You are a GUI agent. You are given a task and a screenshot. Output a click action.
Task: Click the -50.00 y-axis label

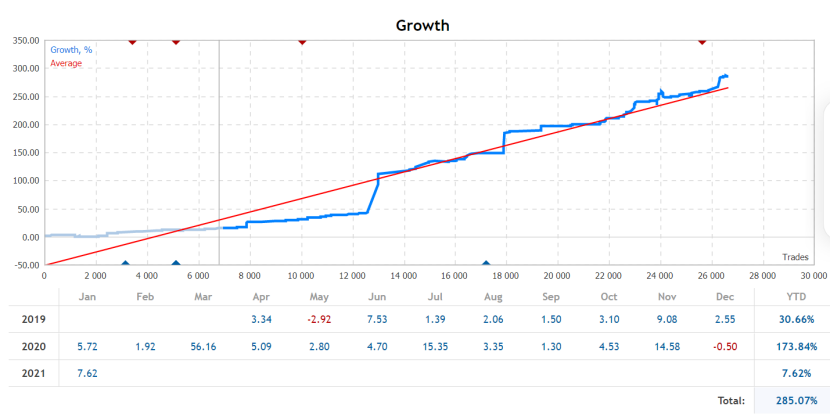click(26, 265)
